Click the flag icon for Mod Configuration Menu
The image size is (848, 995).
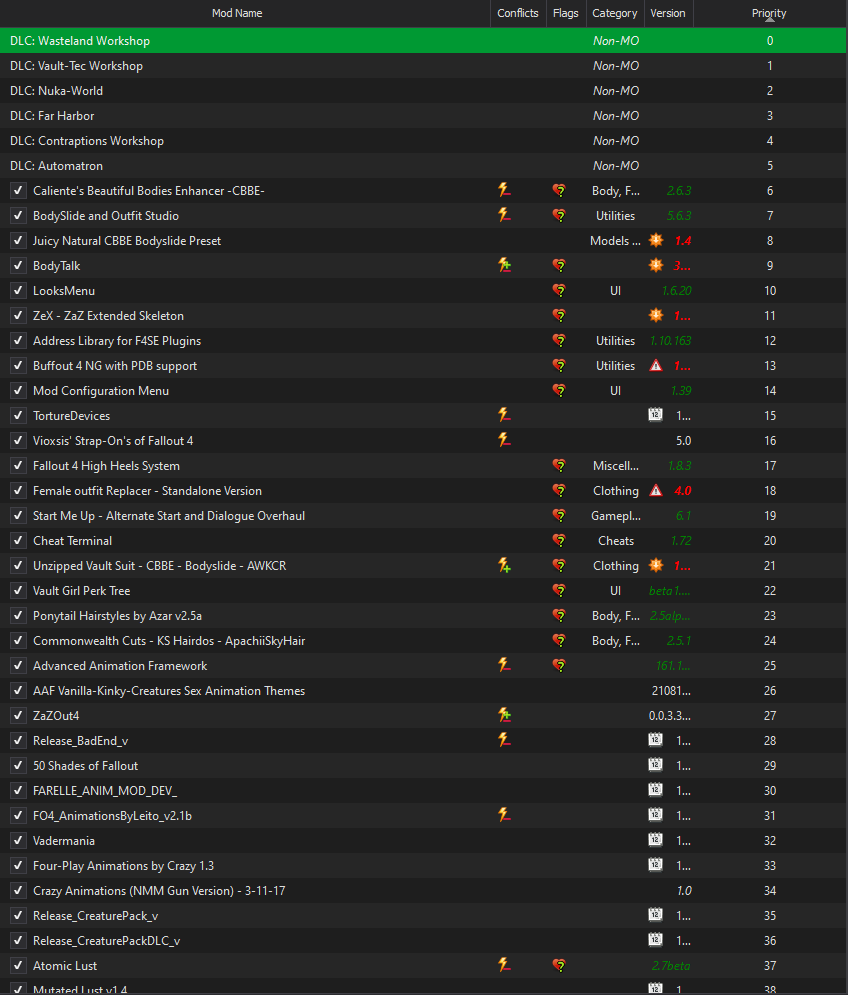[559, 390]
